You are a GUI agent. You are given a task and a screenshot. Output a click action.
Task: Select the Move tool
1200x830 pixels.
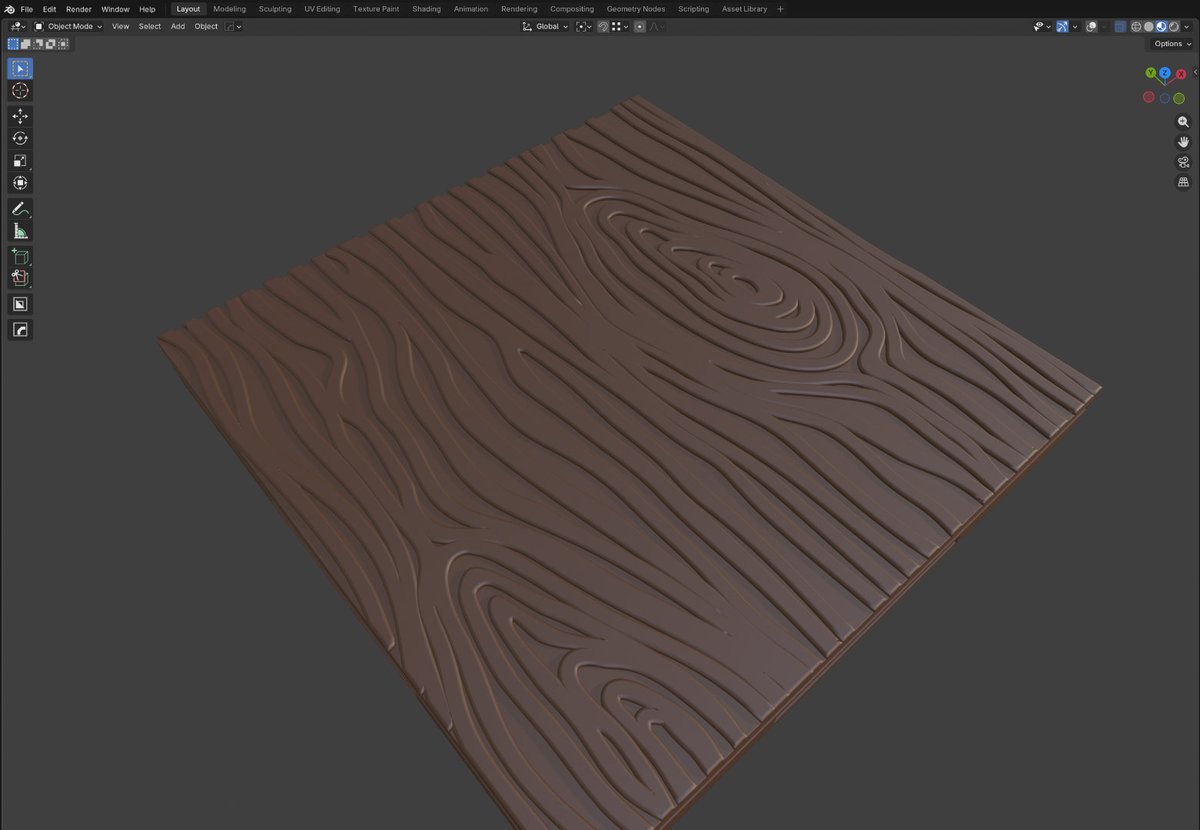[x=20, y=116]
